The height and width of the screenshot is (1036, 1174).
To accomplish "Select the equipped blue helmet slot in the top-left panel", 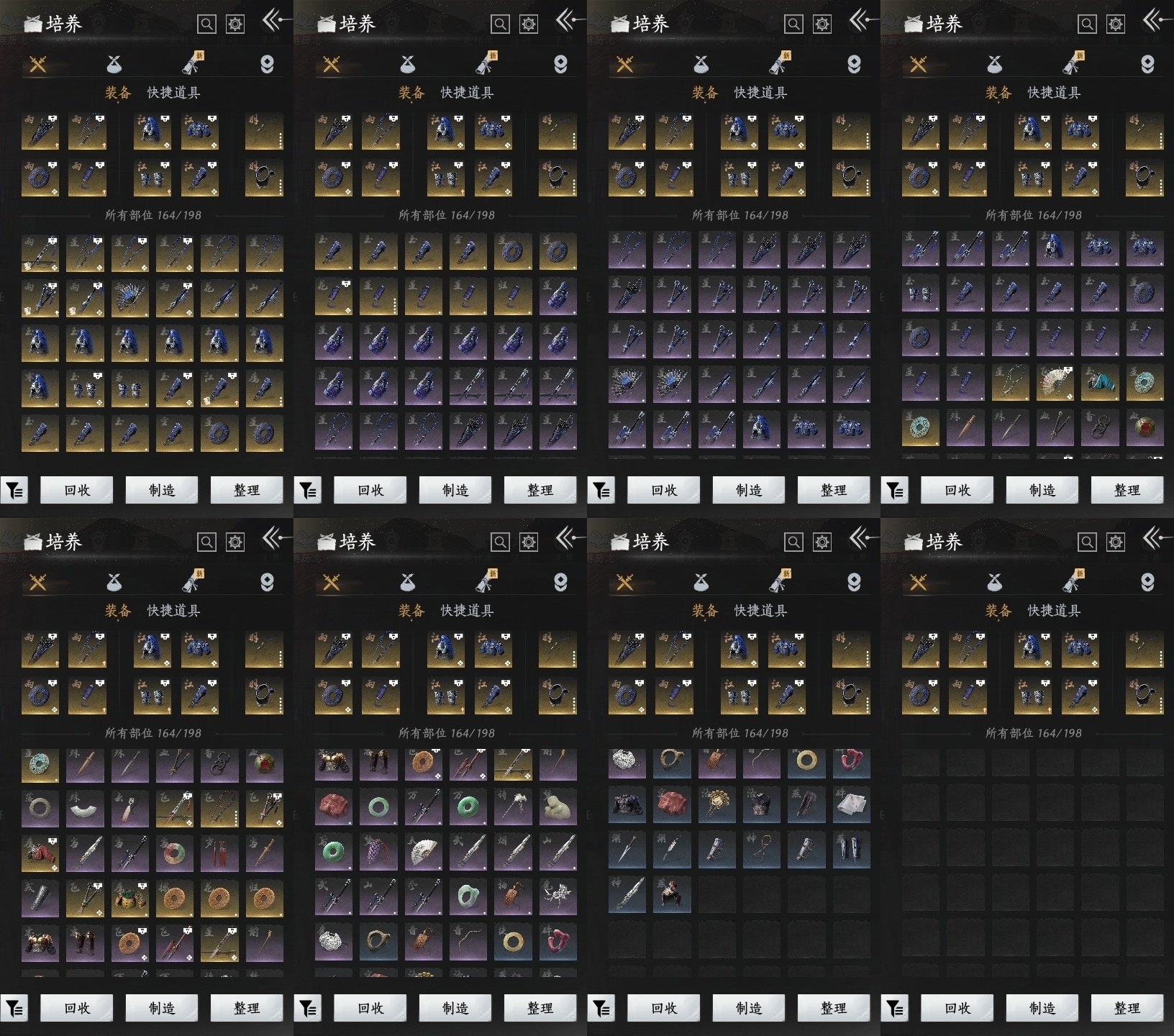I will [x=153, y=132].
